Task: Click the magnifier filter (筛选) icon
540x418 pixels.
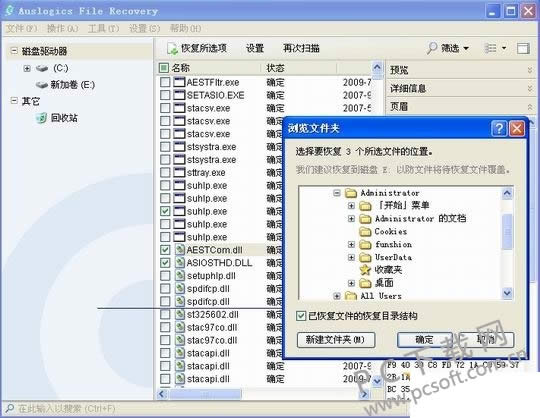Action: [x=432, y=48]
